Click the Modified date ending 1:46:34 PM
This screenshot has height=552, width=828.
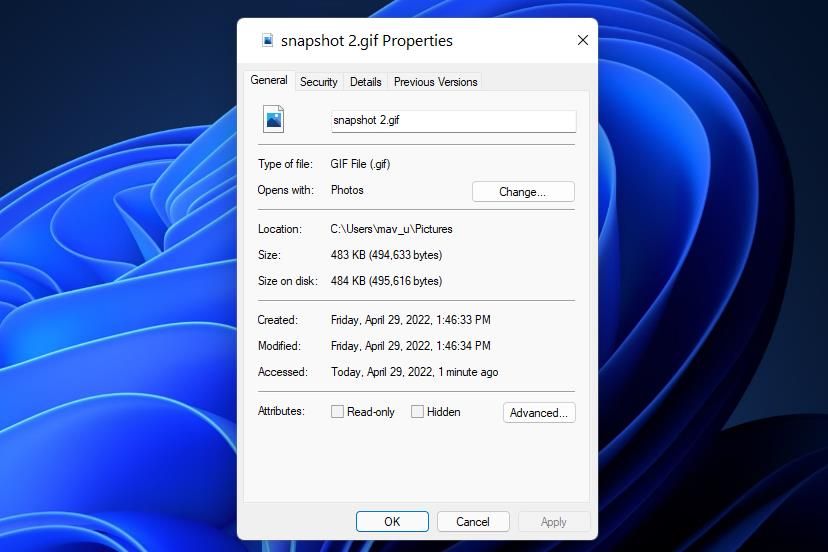click(x=410, y=345)
